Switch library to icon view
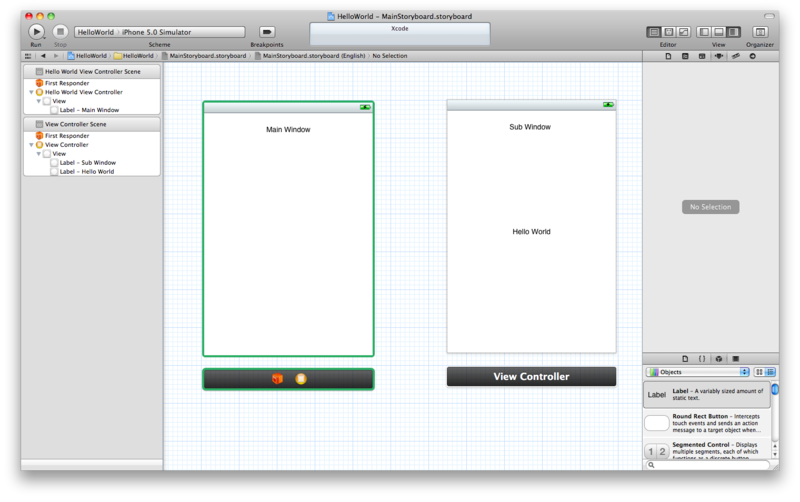The width and height of the screenshot is (800, 502). pos(759,372)
